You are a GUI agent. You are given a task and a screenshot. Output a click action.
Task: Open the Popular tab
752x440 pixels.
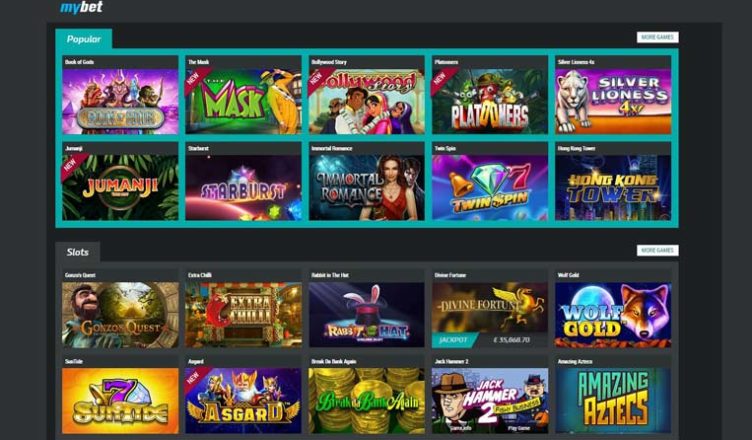(x=83, y=39)
